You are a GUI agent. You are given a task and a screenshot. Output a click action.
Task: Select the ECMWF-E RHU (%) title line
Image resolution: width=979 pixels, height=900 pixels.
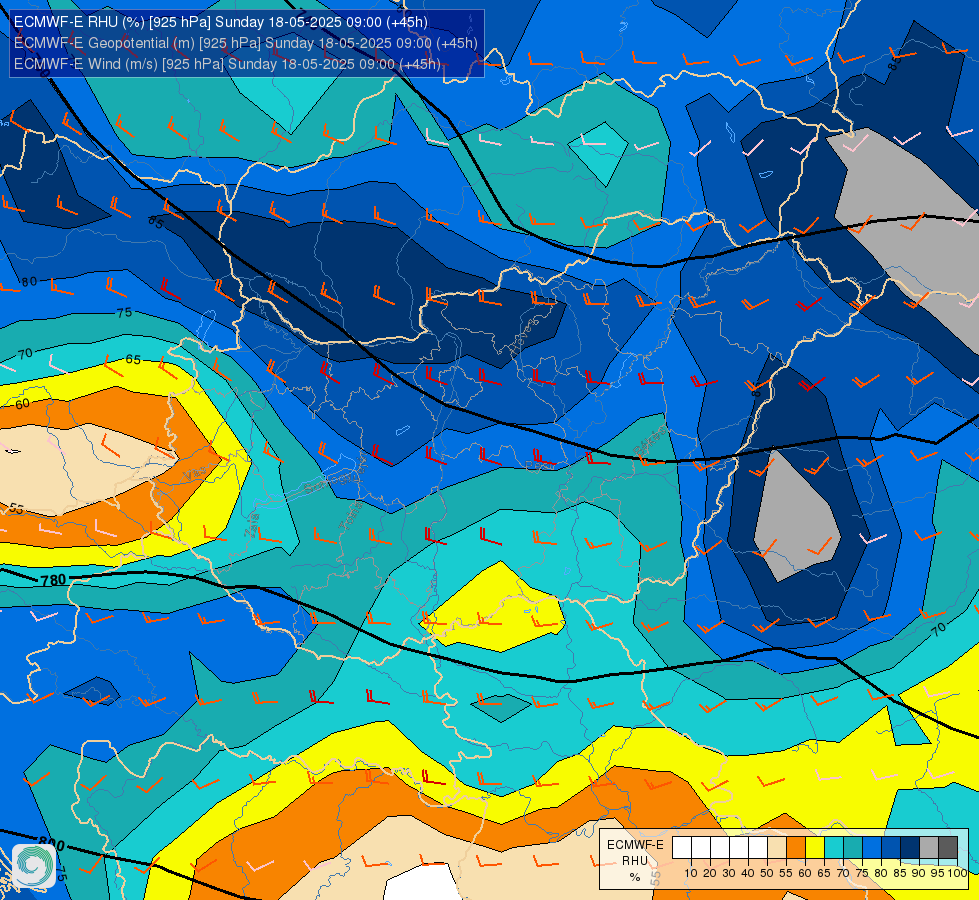[x=221, y=22]
